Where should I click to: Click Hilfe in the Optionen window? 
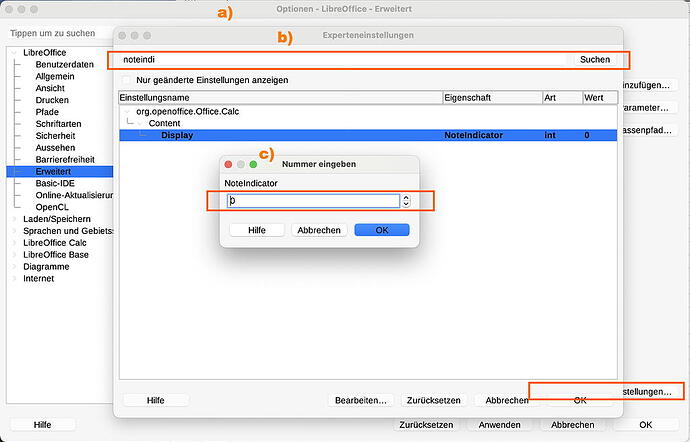[42, 425]
